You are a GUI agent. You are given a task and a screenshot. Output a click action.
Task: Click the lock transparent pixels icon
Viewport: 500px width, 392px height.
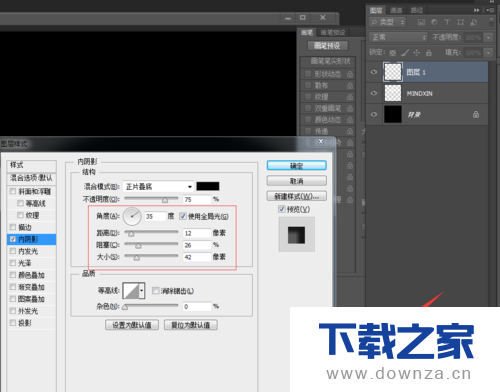click(393, 53)
